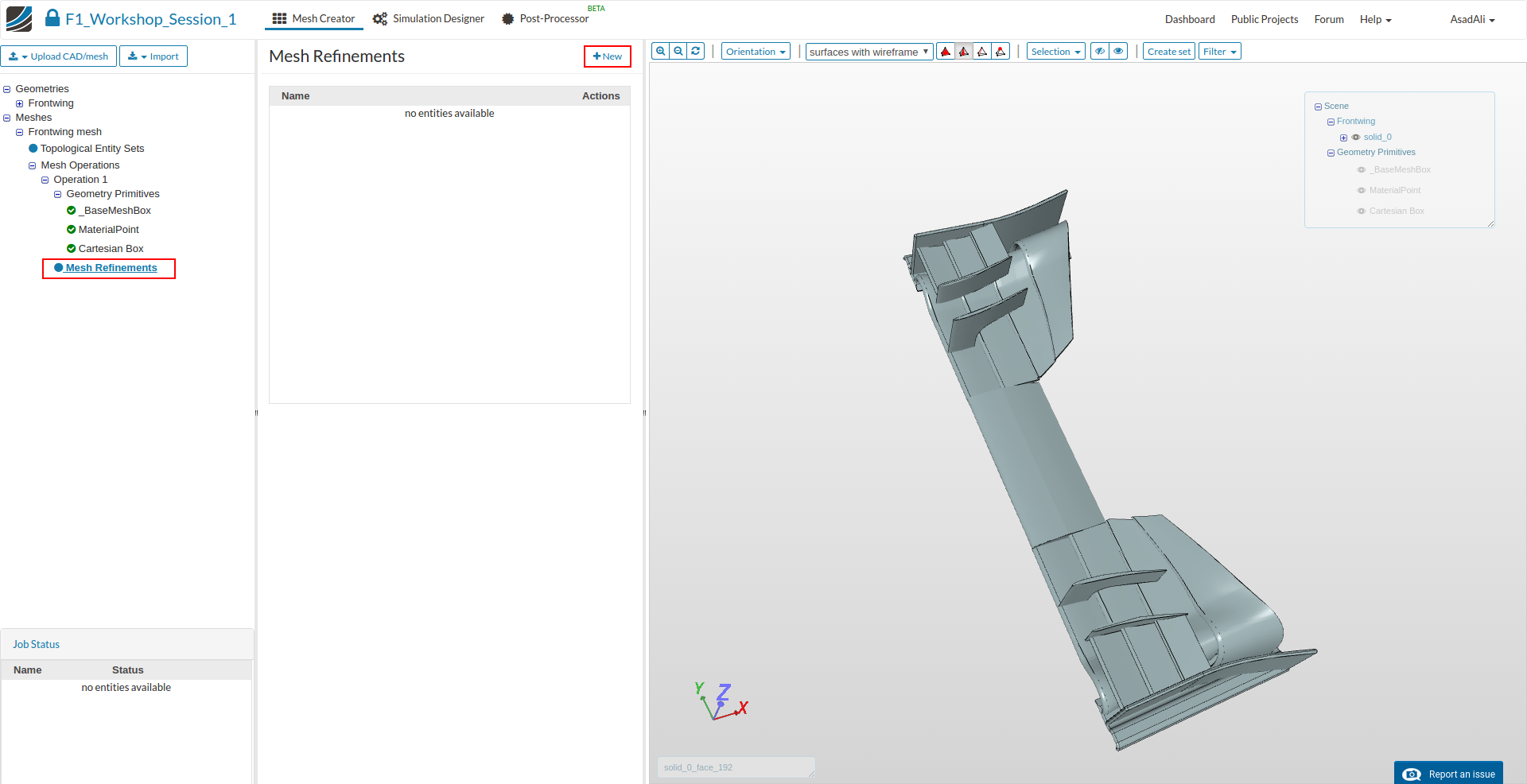Click the zoom in viewer icon
This screenshot has height=784, width=1527.
click(x=660, y=52)
